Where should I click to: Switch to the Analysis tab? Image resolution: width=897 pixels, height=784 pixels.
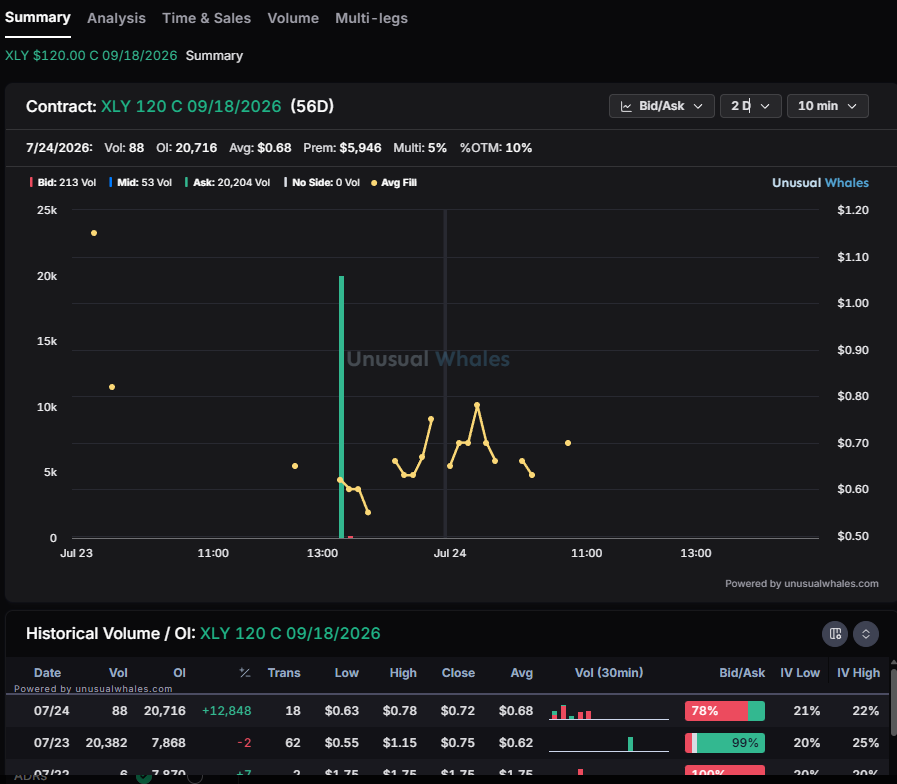[116, 18]
